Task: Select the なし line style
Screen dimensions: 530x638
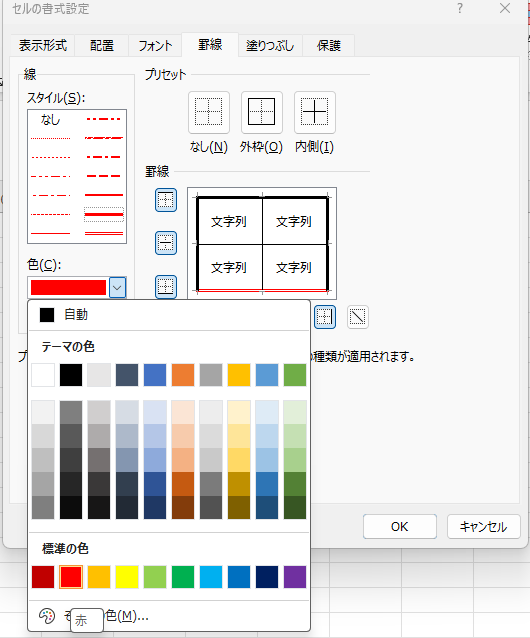Action: (x=50, y=119)
